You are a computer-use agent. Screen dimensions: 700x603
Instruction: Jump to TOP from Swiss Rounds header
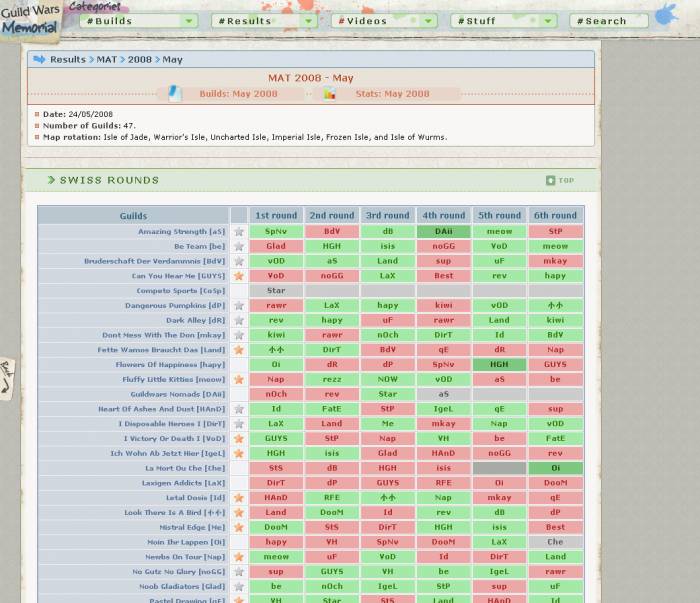(566, 180)
